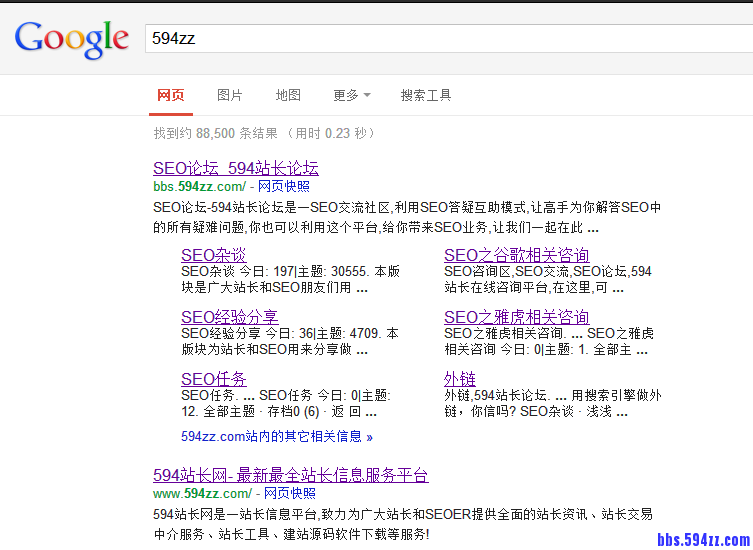
Task: Click the green www.594zz.com URL
Action: point(201,494)
